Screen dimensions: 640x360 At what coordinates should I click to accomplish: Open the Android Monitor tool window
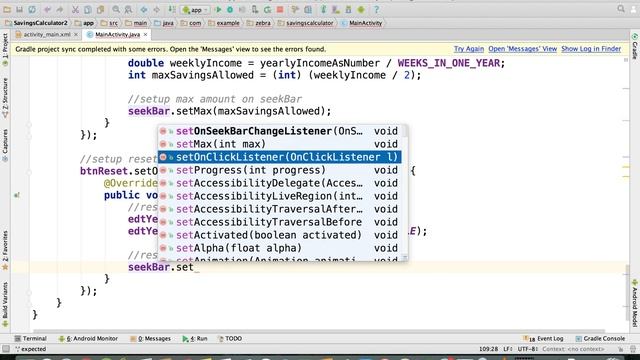coord(88,338)
